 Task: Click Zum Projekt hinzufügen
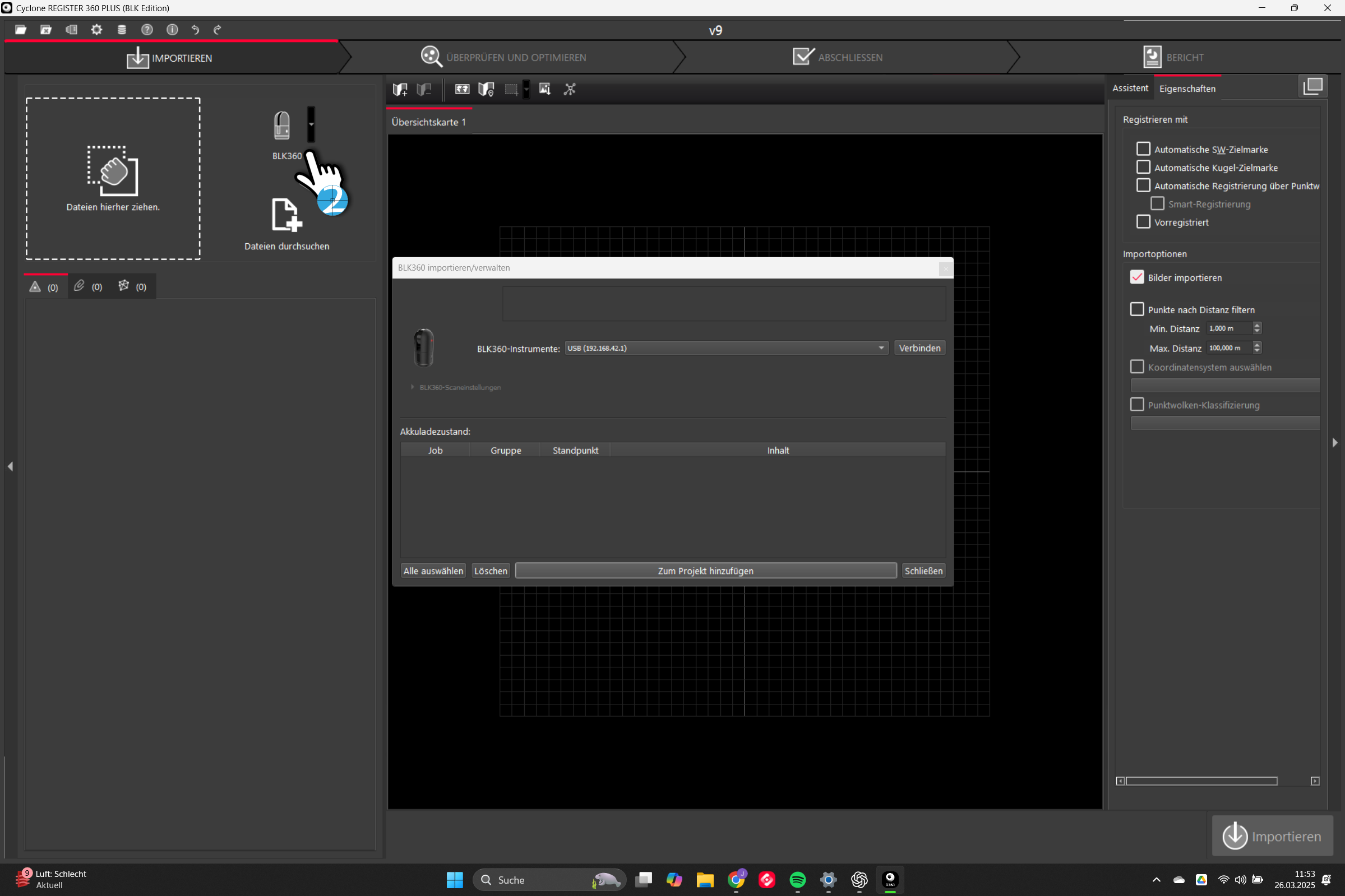[x=705, y=571]
